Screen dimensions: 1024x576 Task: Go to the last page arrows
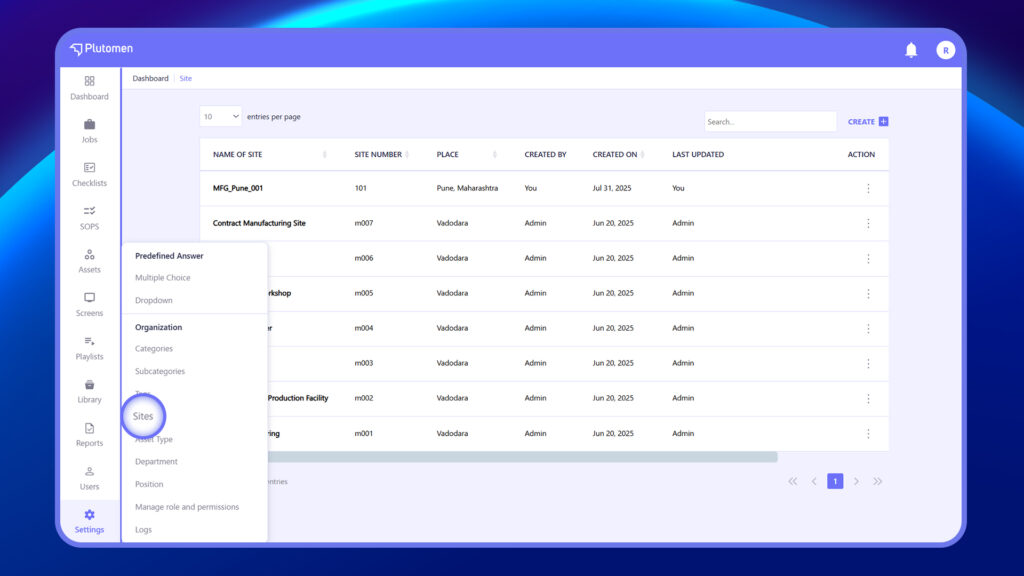point(878,481)
